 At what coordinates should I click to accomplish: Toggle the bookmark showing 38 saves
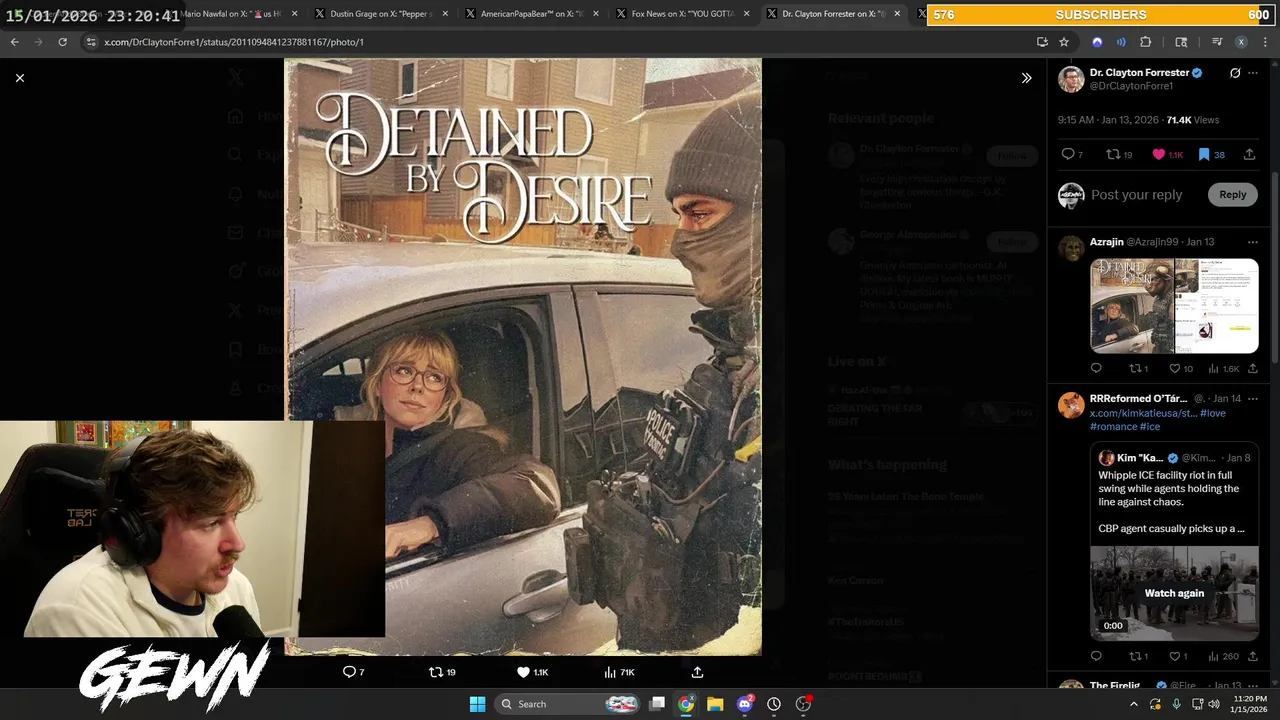coord(1211,154)
